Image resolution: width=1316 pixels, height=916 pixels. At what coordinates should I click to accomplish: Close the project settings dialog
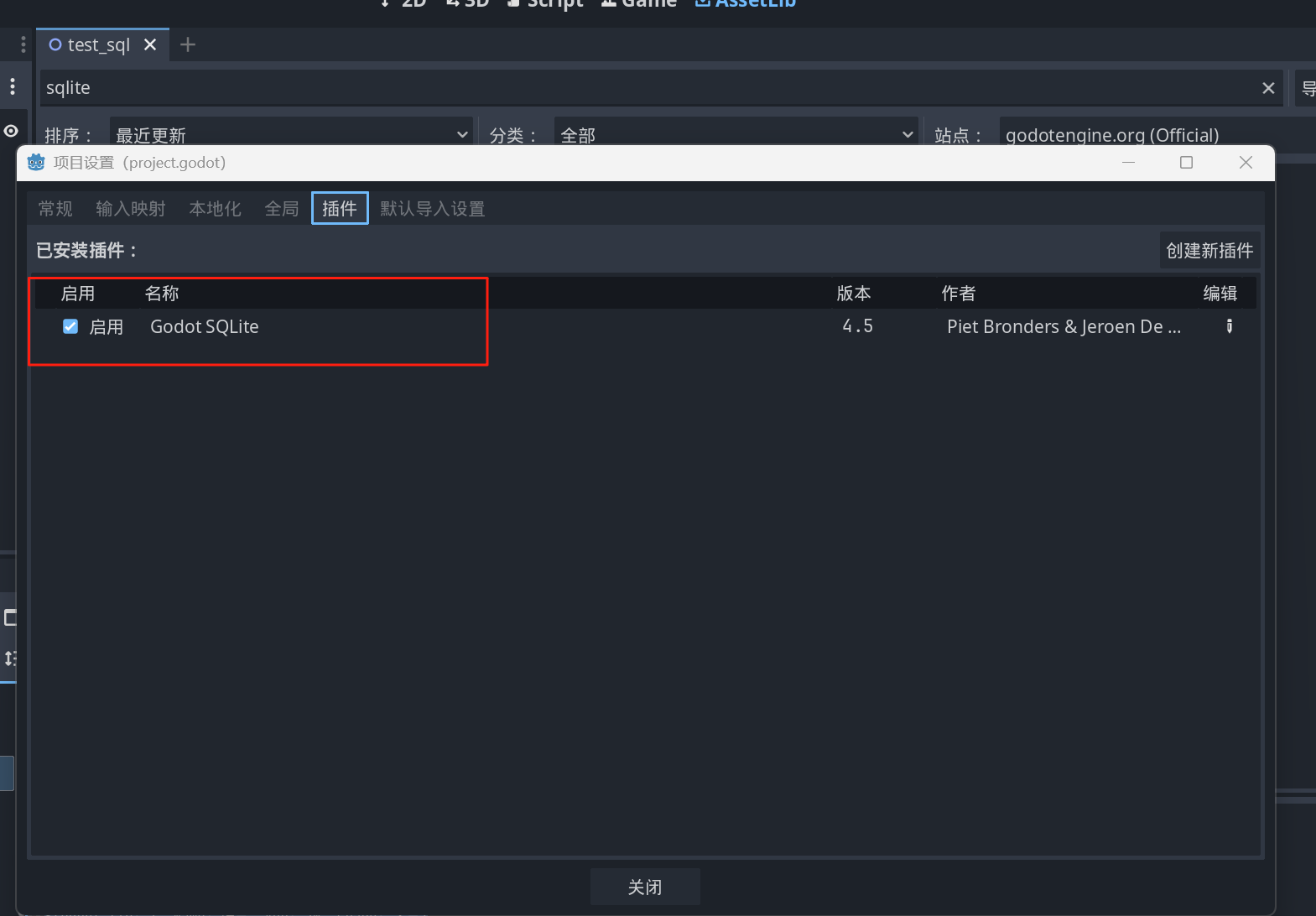pyautogui.click(x=1246, y=162)
